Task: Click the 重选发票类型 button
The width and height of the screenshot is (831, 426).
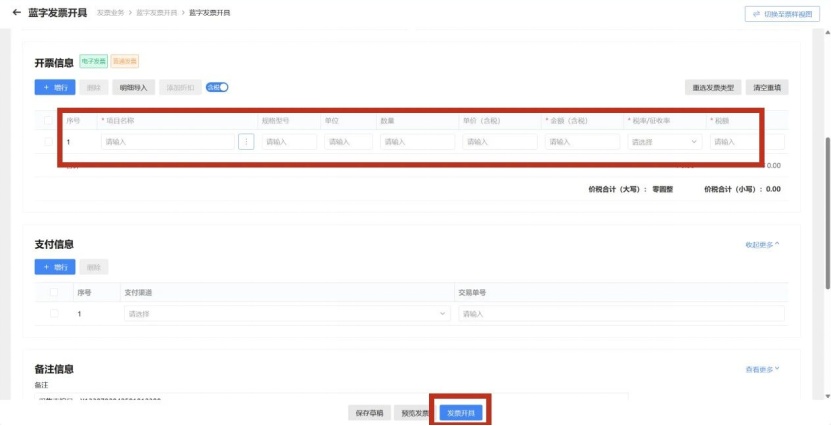Action: [713, 88]
